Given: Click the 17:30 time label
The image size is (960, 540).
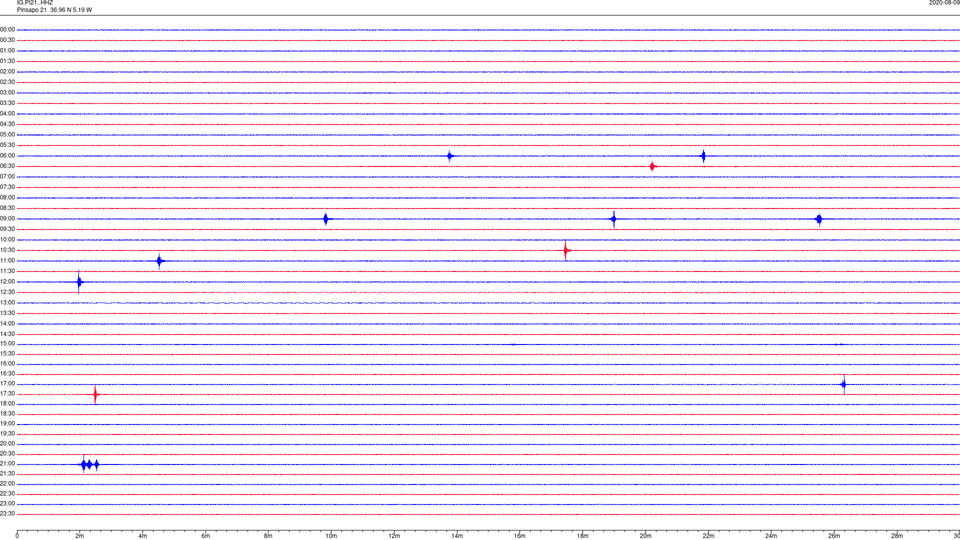Looking at the screenshot, I should pyautogui.click(x=7, y=394).
